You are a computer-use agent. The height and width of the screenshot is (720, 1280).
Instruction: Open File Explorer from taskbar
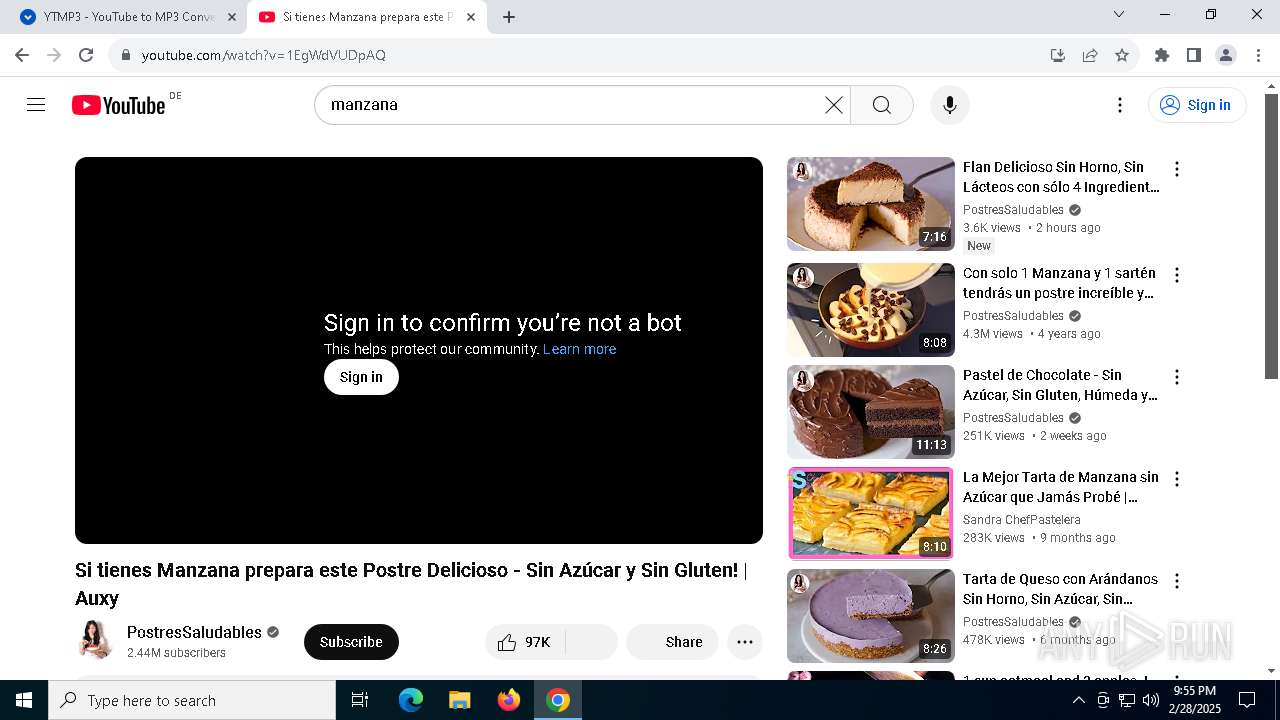[x=459, y=700]
